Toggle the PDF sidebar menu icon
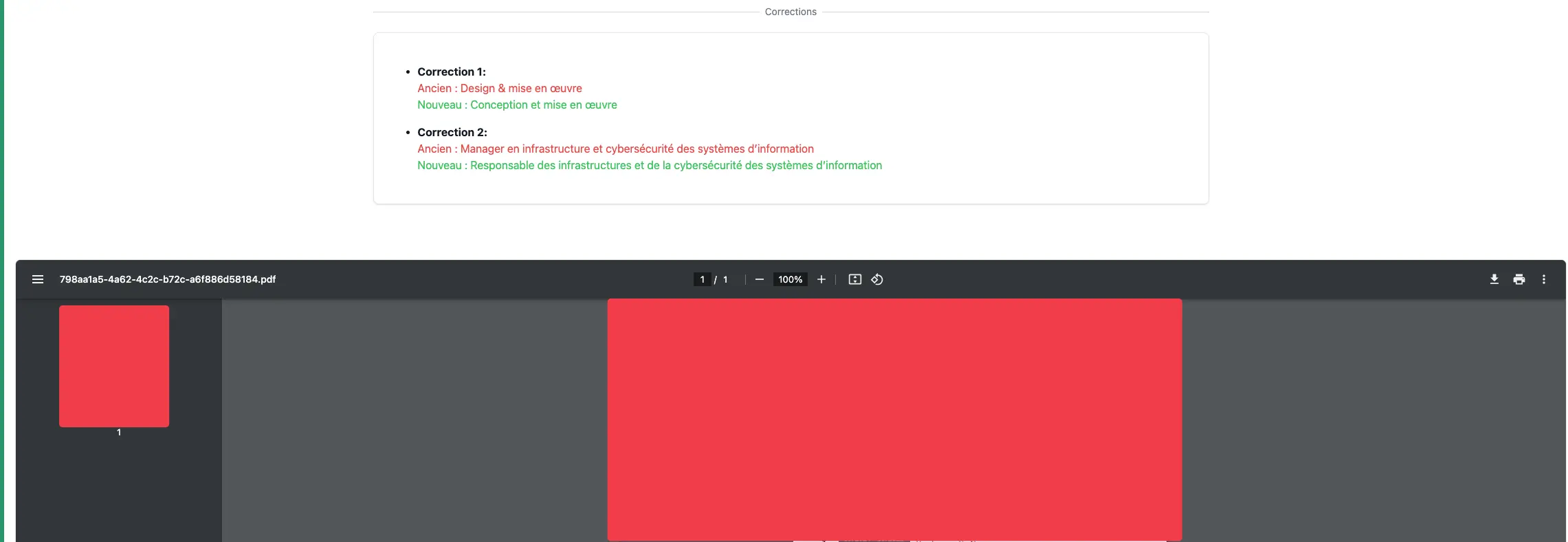Image resolution: width=1568 pixels, height=542 pixels. (x=38, y=279)
